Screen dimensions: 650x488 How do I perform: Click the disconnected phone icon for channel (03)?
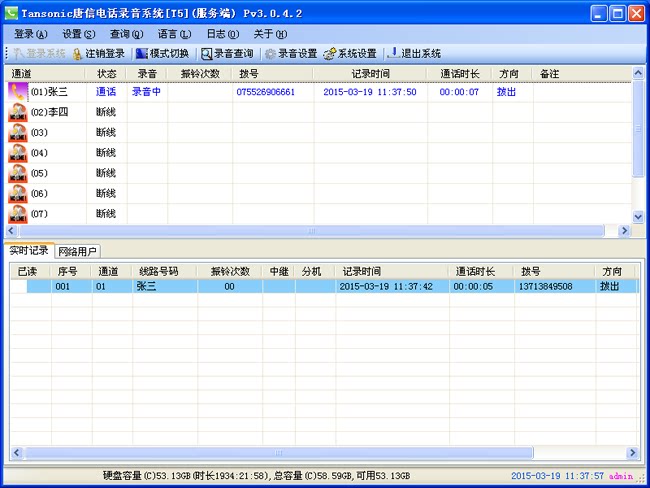pos(18,133)
